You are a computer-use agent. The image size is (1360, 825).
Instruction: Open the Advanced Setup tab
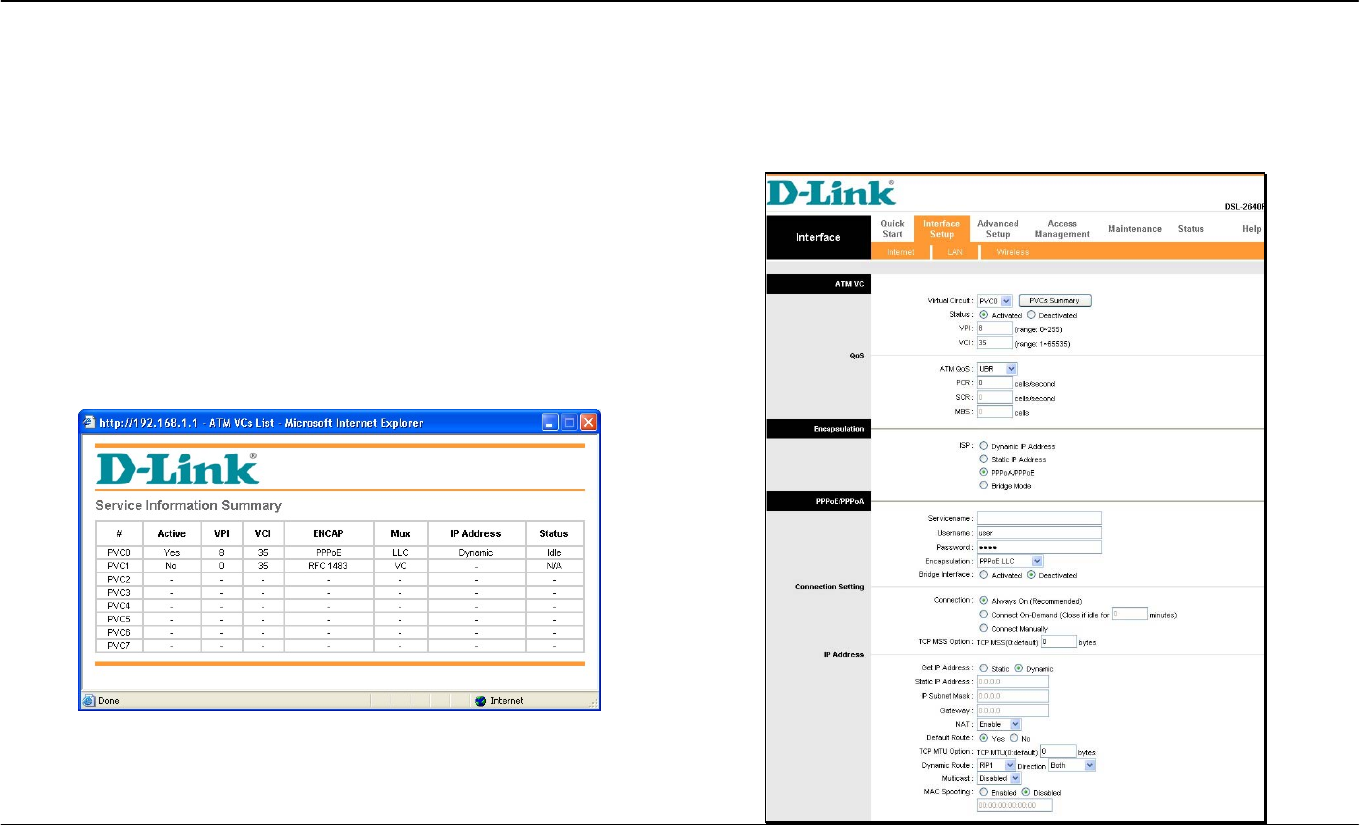(x=997, y=229)
